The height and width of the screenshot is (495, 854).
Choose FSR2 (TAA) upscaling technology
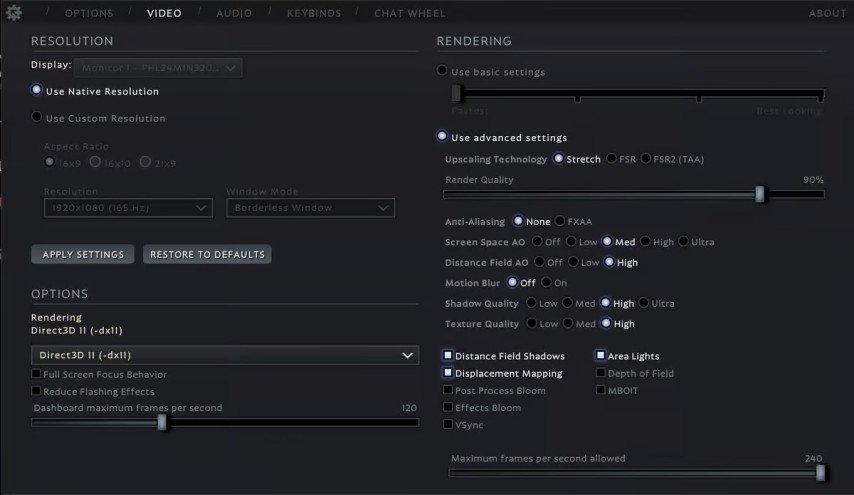pos(646,159)
